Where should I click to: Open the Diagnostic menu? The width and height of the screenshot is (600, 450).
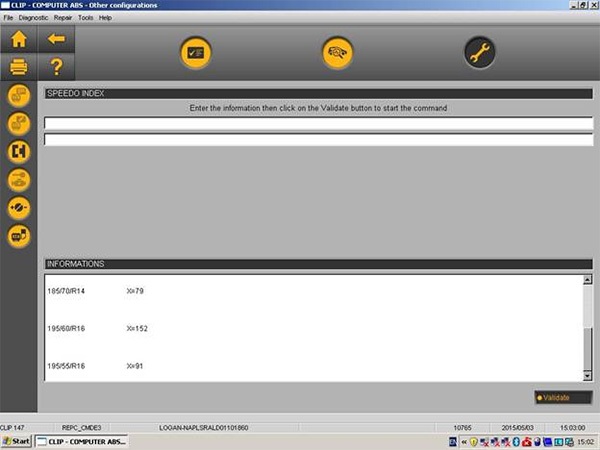tap(33, 18)
